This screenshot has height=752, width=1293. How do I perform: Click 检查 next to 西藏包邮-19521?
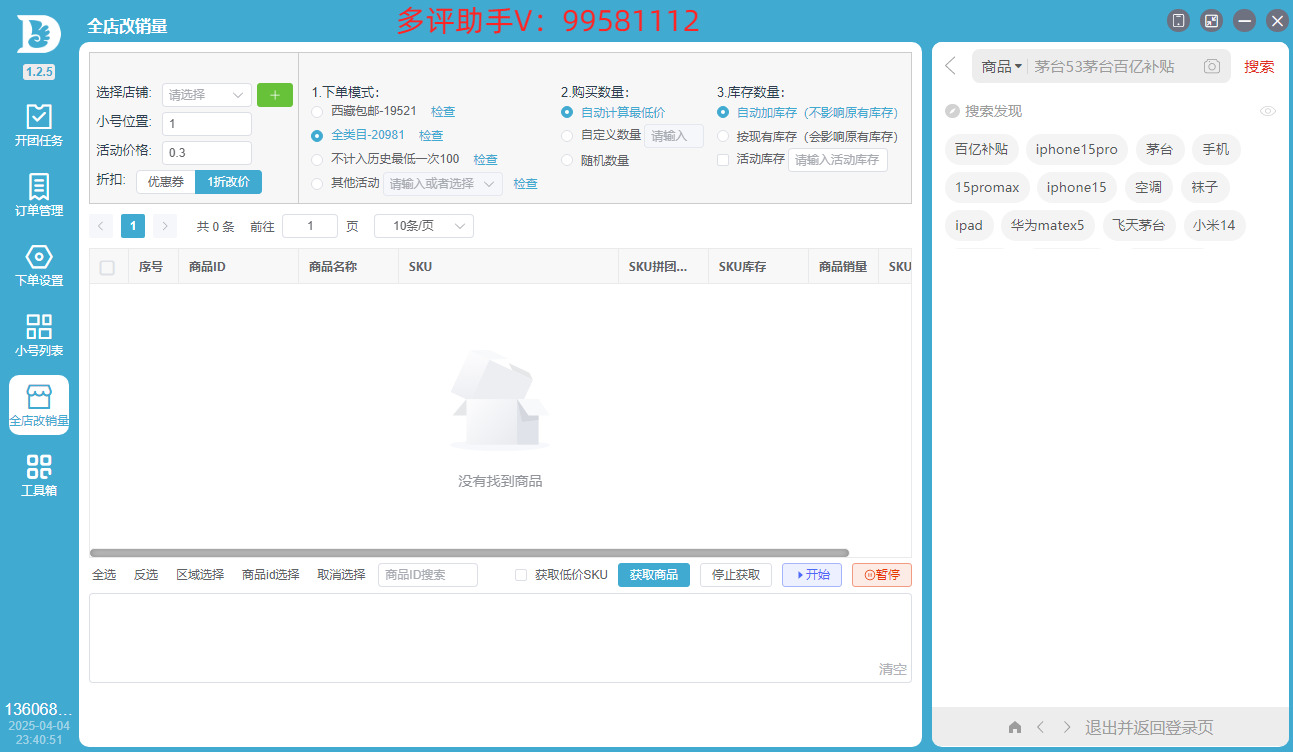pos(443,111)
